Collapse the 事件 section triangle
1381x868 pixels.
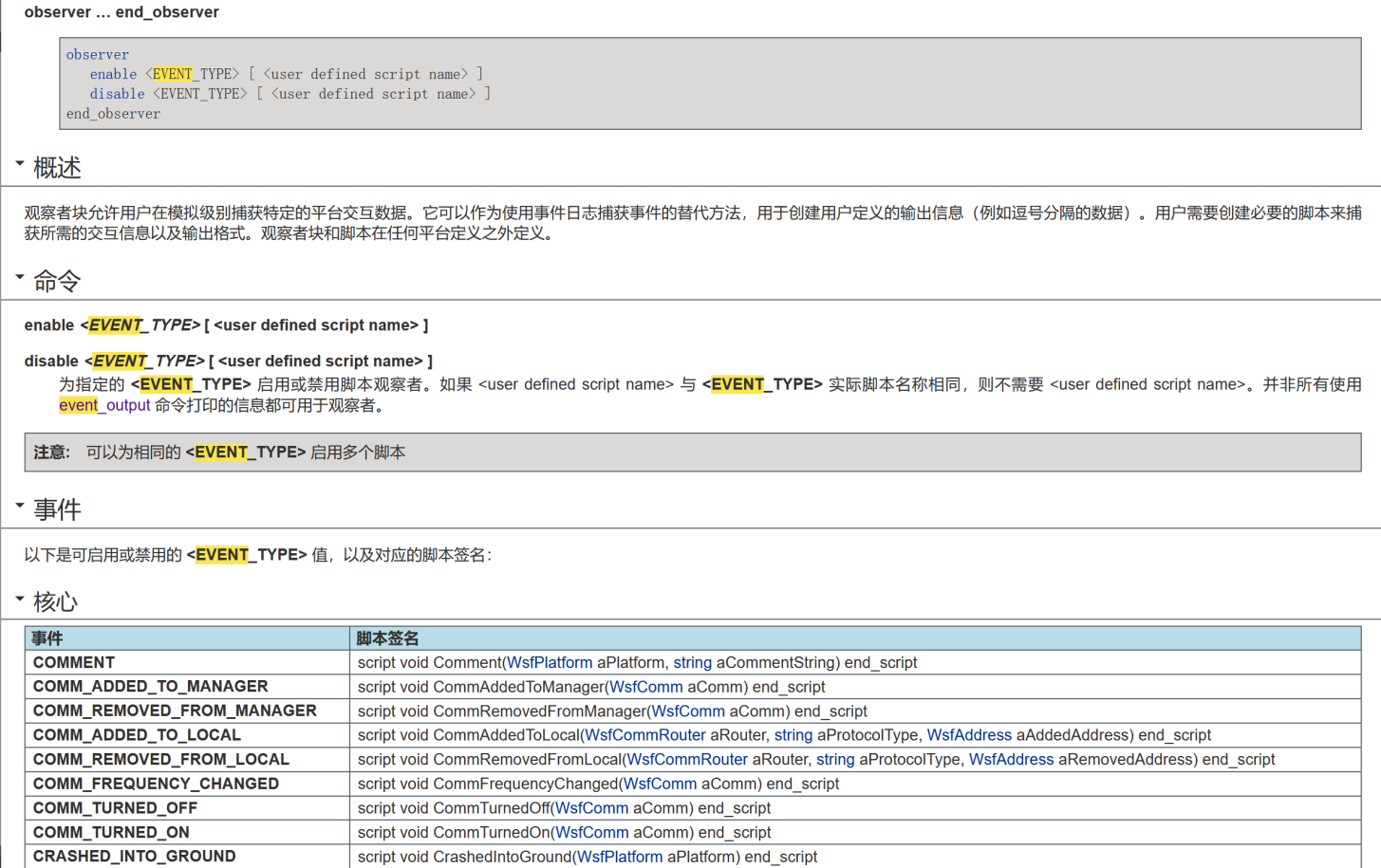[20, 506]
